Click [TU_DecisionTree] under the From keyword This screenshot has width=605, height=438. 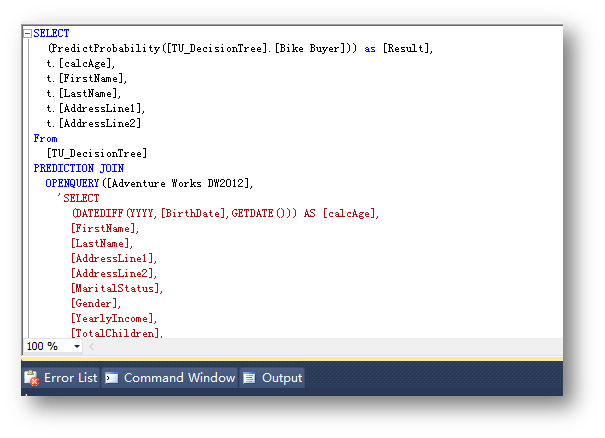pos(97,154)
